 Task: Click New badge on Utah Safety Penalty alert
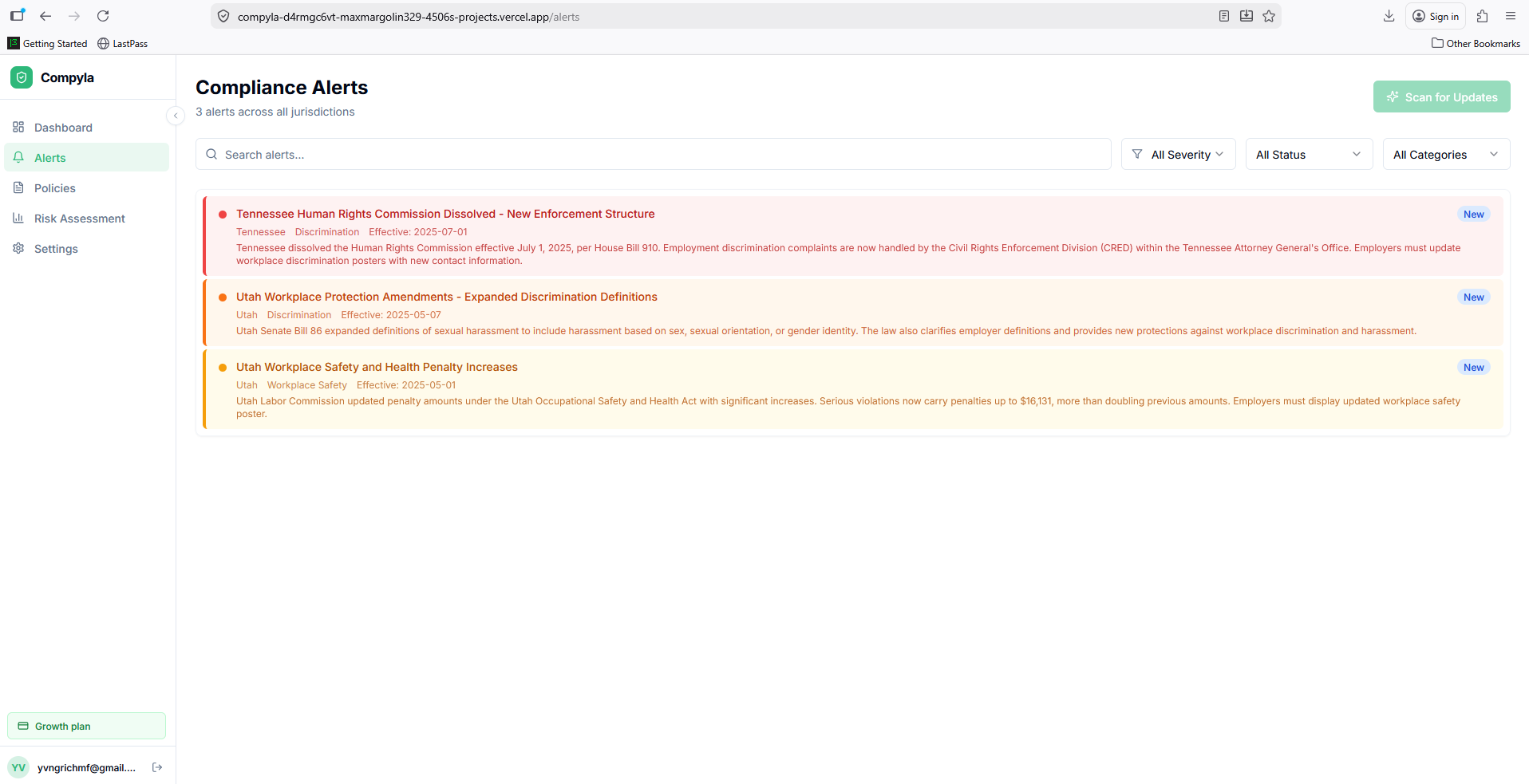(1474, 367)
